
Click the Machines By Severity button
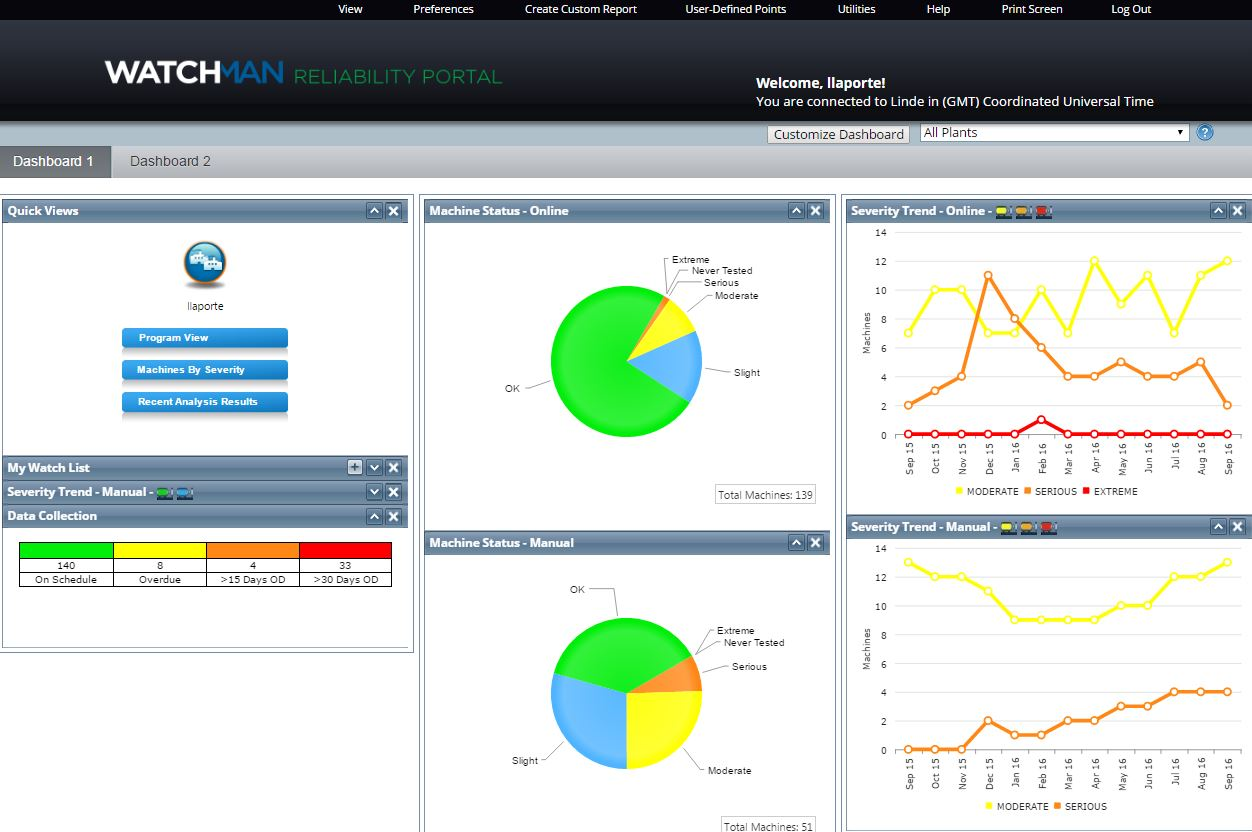204,370
